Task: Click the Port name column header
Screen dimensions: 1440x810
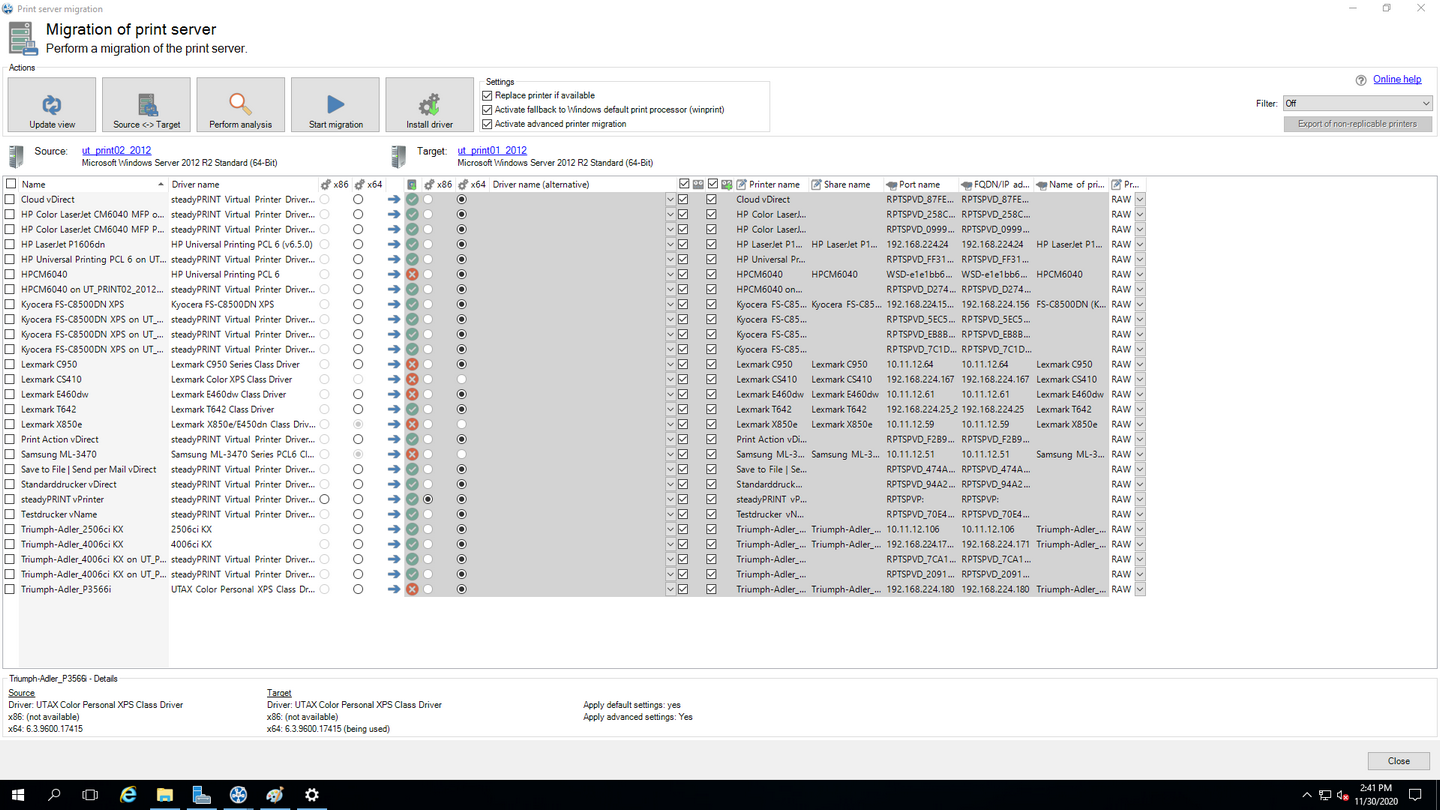Action: 921,184
